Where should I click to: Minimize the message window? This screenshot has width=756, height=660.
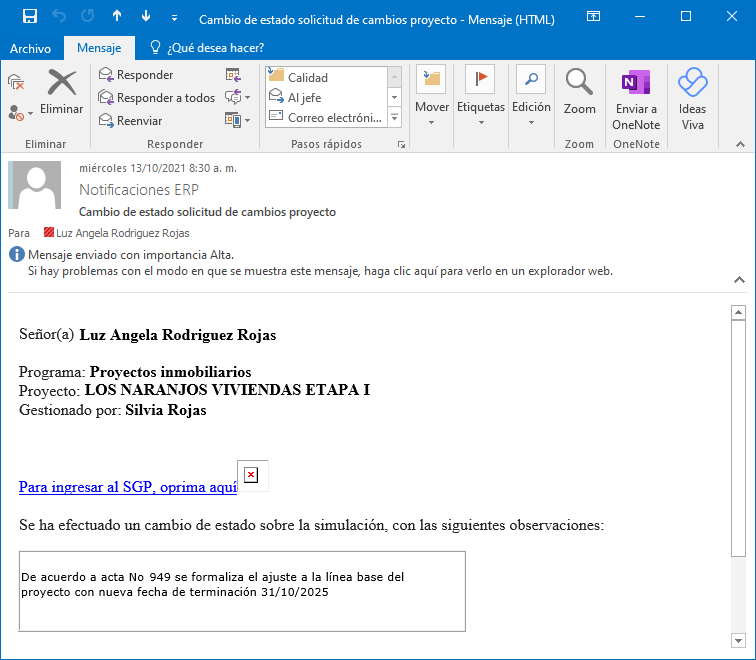coord(640,16)
